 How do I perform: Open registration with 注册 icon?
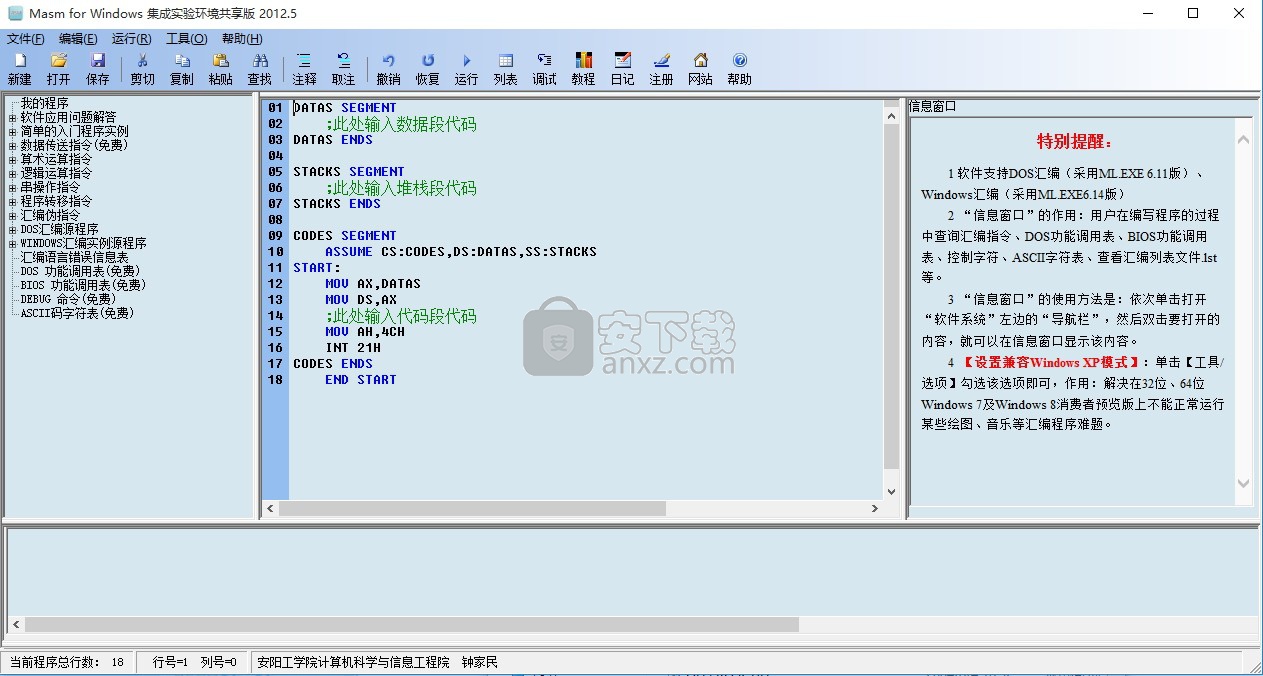click(x=661, y=69)
